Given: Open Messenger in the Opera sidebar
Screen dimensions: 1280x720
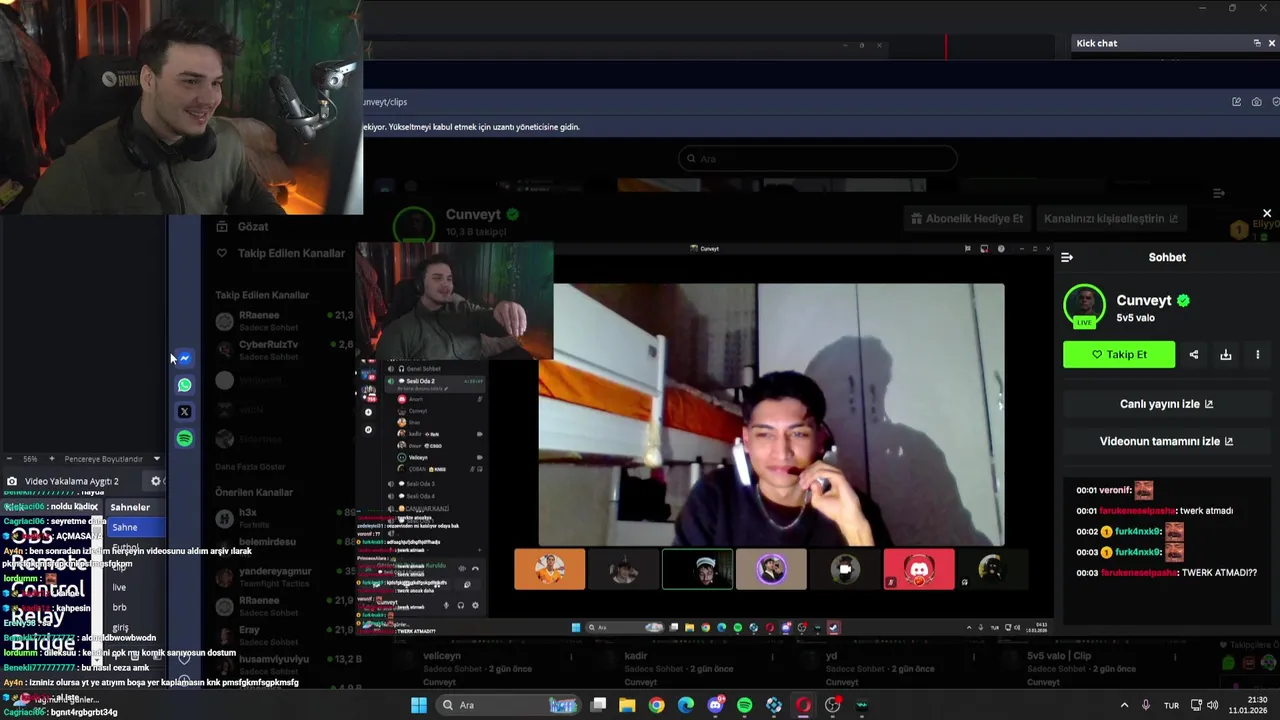Looking at the screenshot, I should (x=184, y=358).
